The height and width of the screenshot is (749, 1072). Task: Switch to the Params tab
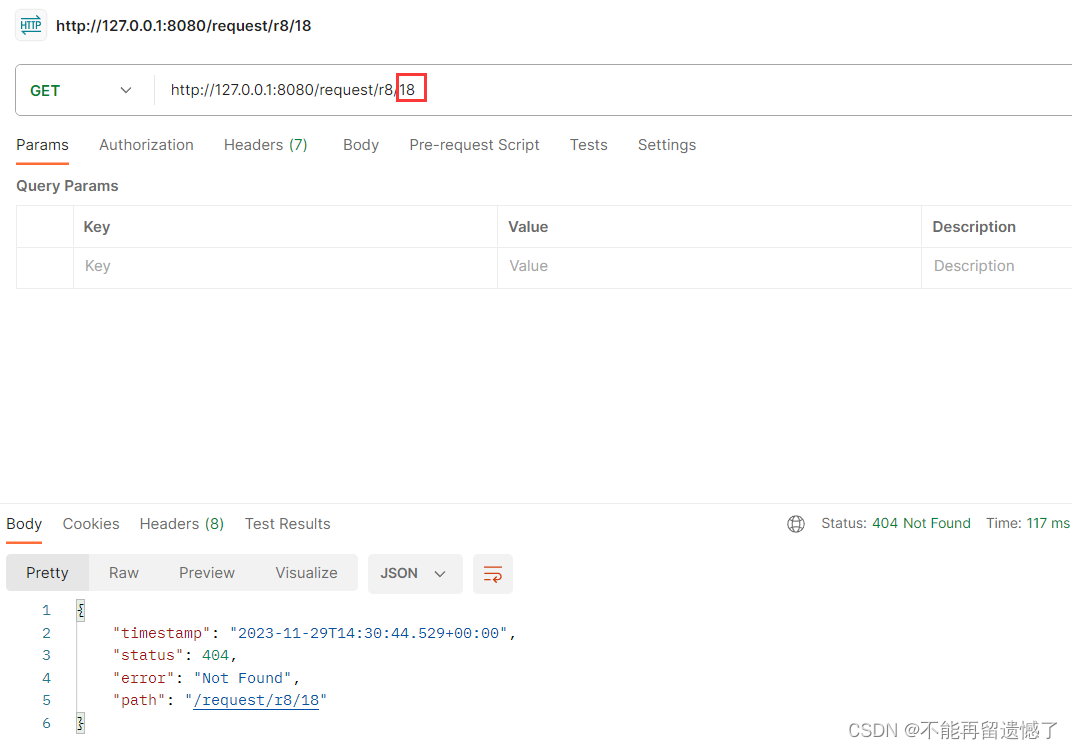point(42,145)
